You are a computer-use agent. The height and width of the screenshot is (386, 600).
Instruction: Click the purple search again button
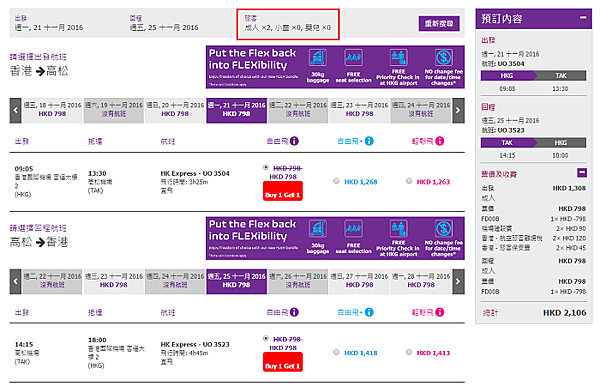coord(439,24)
